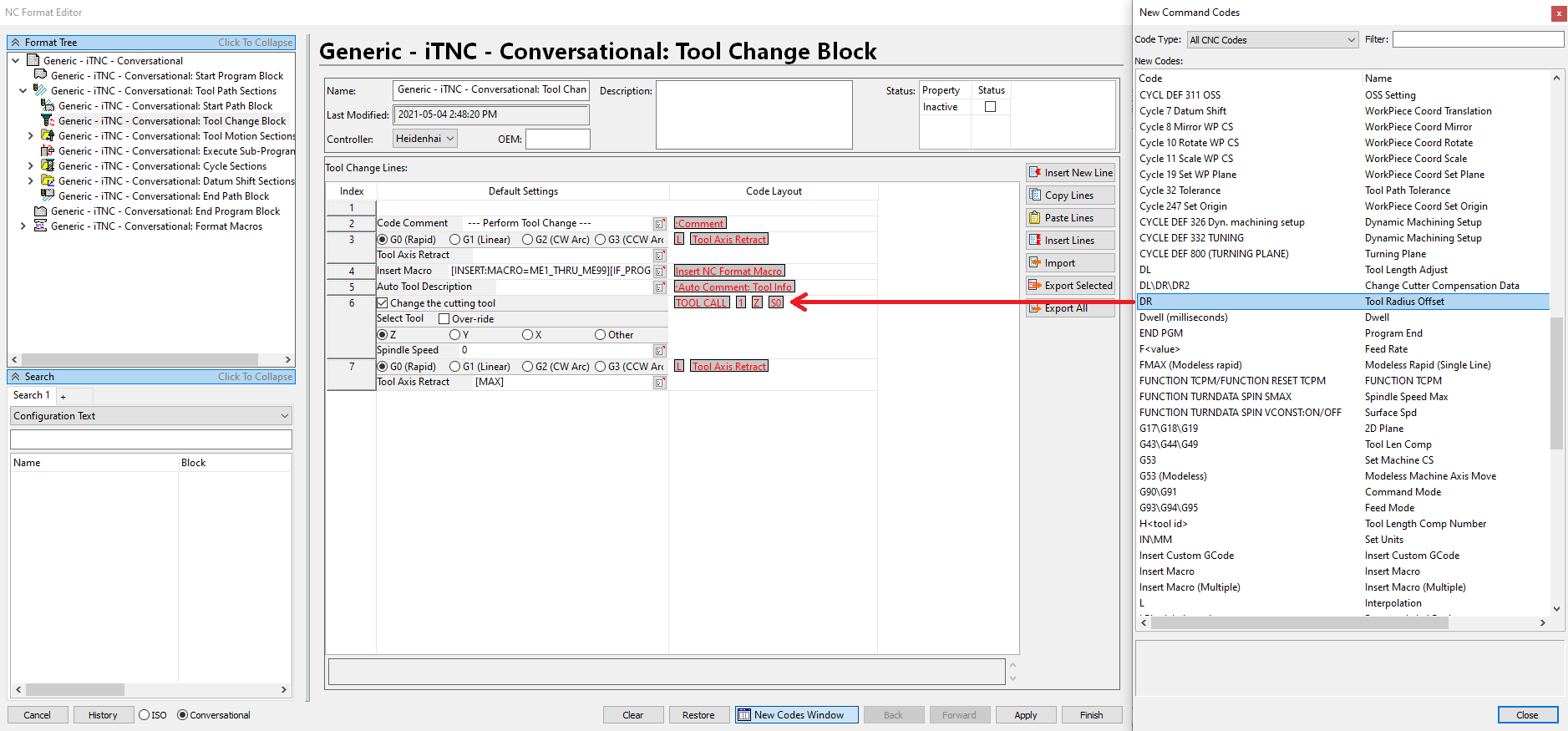Image resolution: width=1568 pixels, height=731 pixels.
Task: Select the Other tool axis radio button
Action: point(600,335)
